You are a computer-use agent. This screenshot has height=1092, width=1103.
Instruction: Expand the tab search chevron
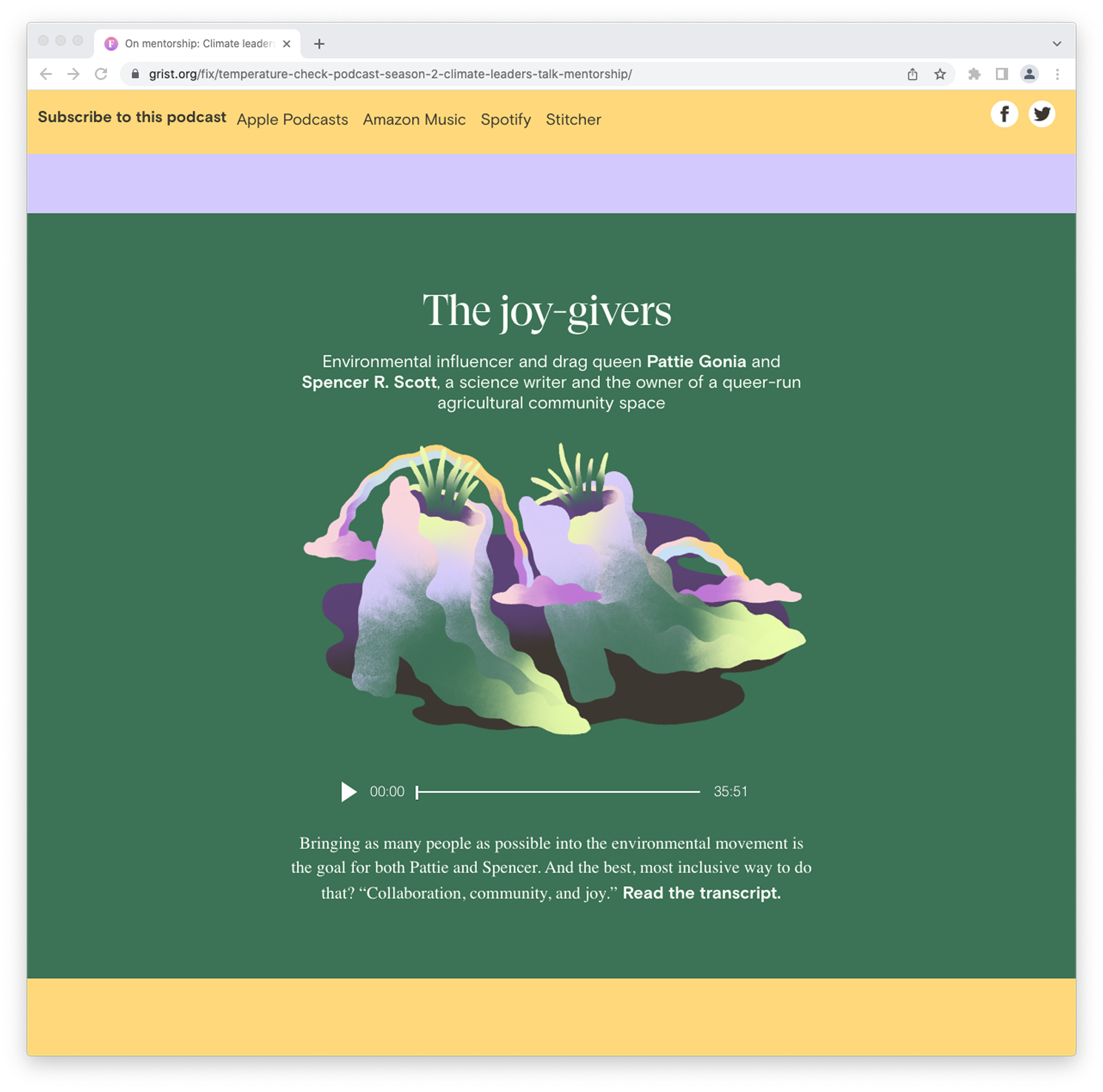tap(1056, 44)
